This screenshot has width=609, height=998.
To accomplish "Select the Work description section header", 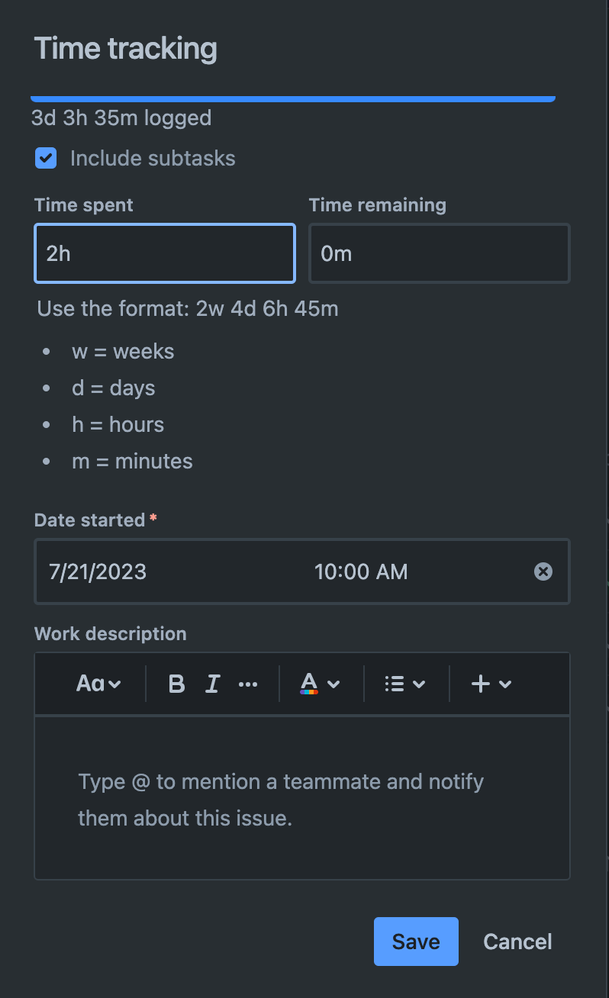I will pyautogui.click(x=110, y=633).
